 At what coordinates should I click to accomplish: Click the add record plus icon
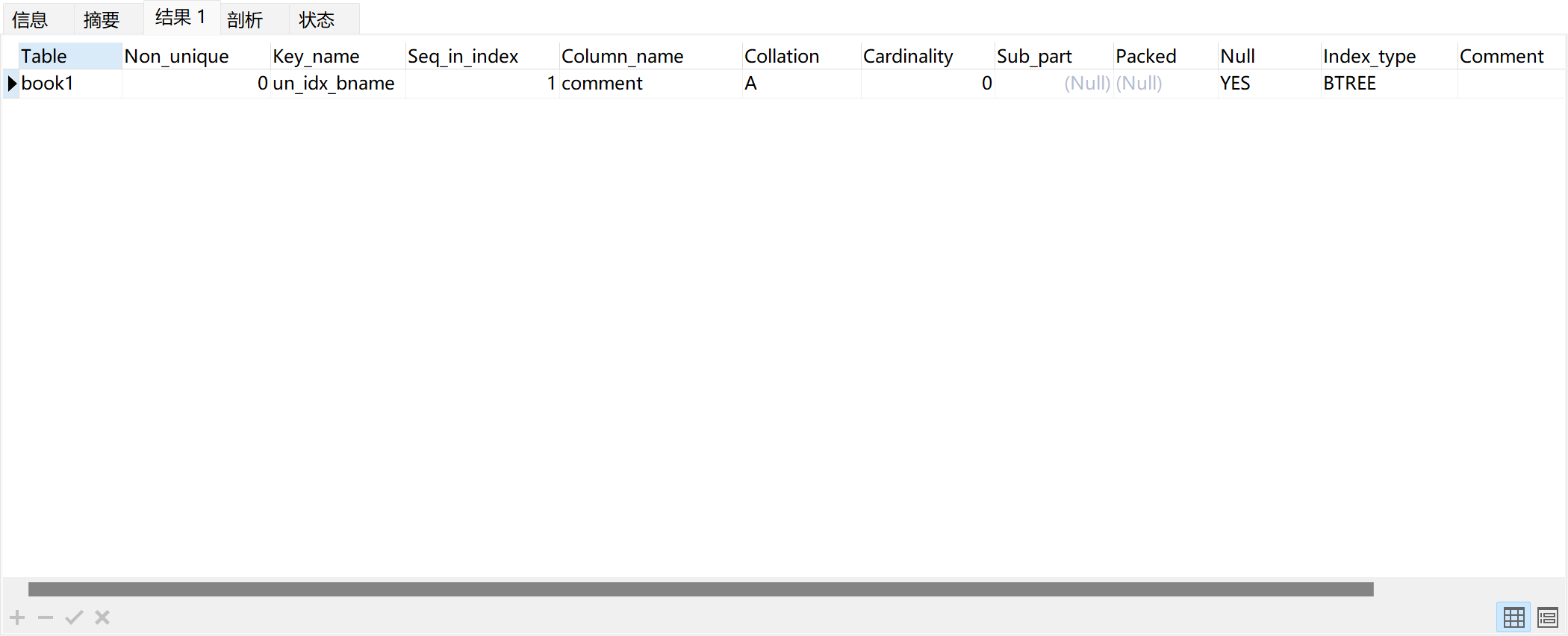(17, 617)
